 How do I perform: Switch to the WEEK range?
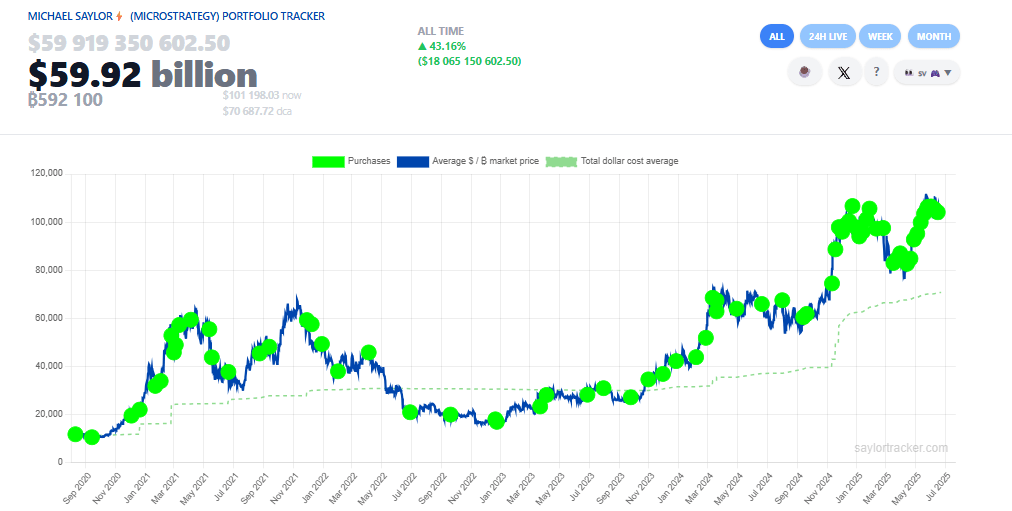(x=880, y=36)
